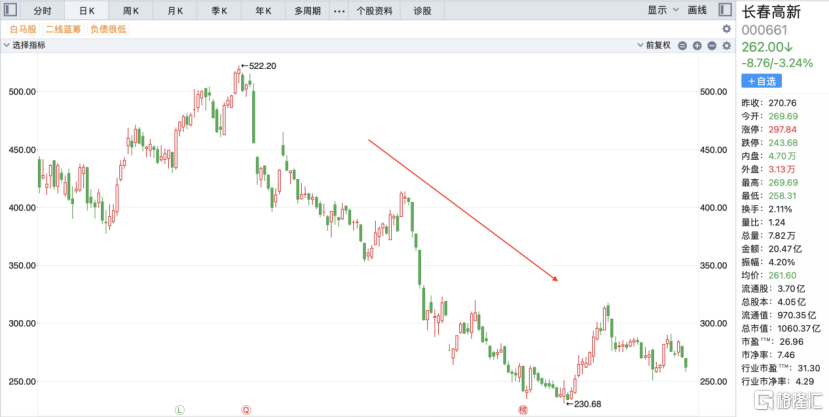This screenshot has height=417, width=829.
Task: Click the red Q marker on timeline
Action: click(246, 409)
